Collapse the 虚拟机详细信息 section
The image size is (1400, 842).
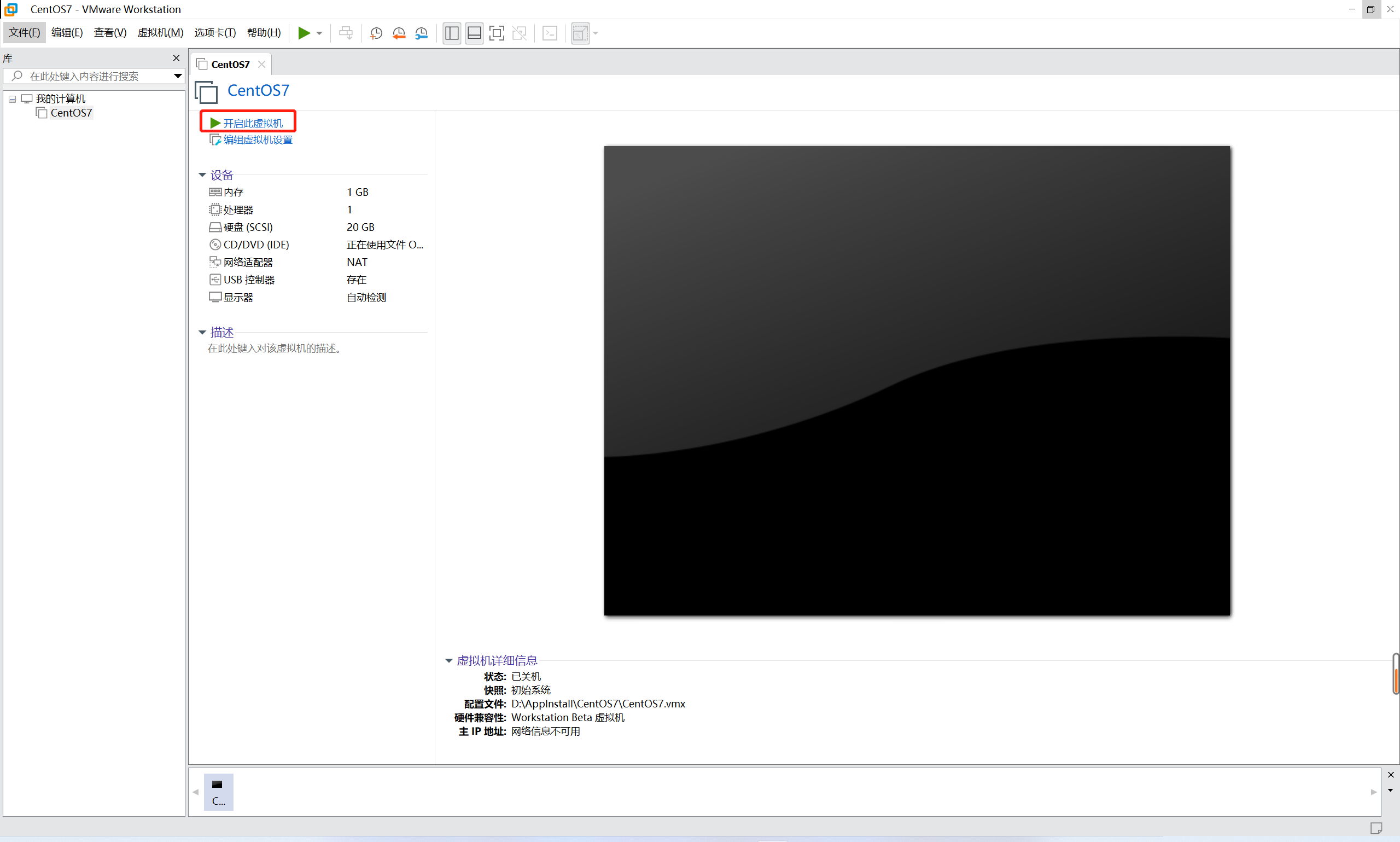[448, 660]
